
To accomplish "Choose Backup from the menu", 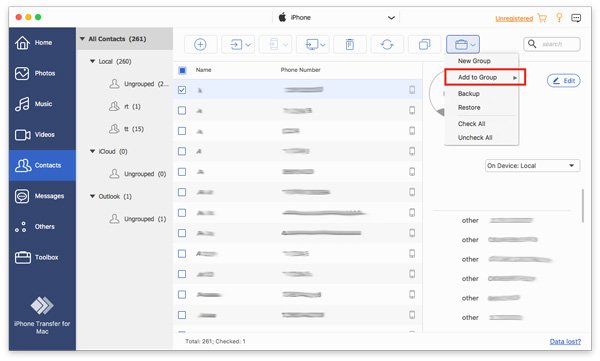I will pyautogui.click(x=469, y=94).
